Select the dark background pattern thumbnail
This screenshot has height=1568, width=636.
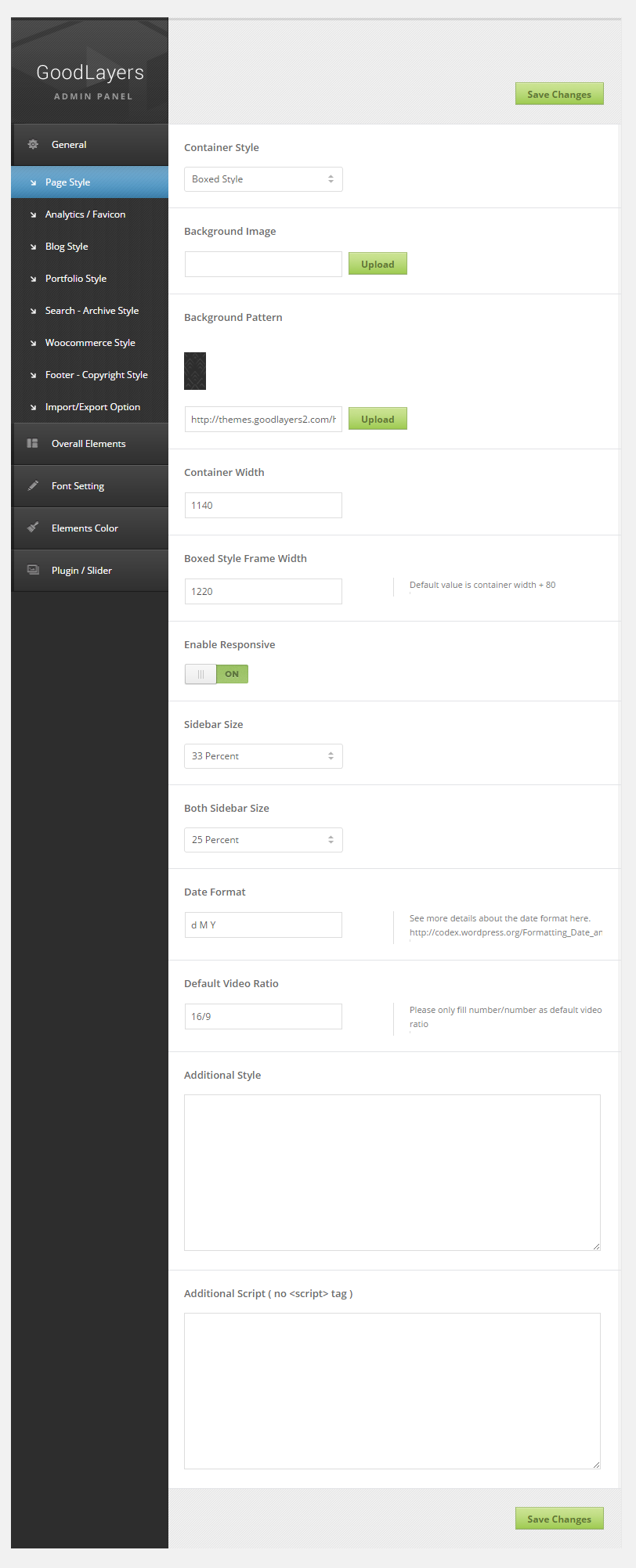click(195, 371)
